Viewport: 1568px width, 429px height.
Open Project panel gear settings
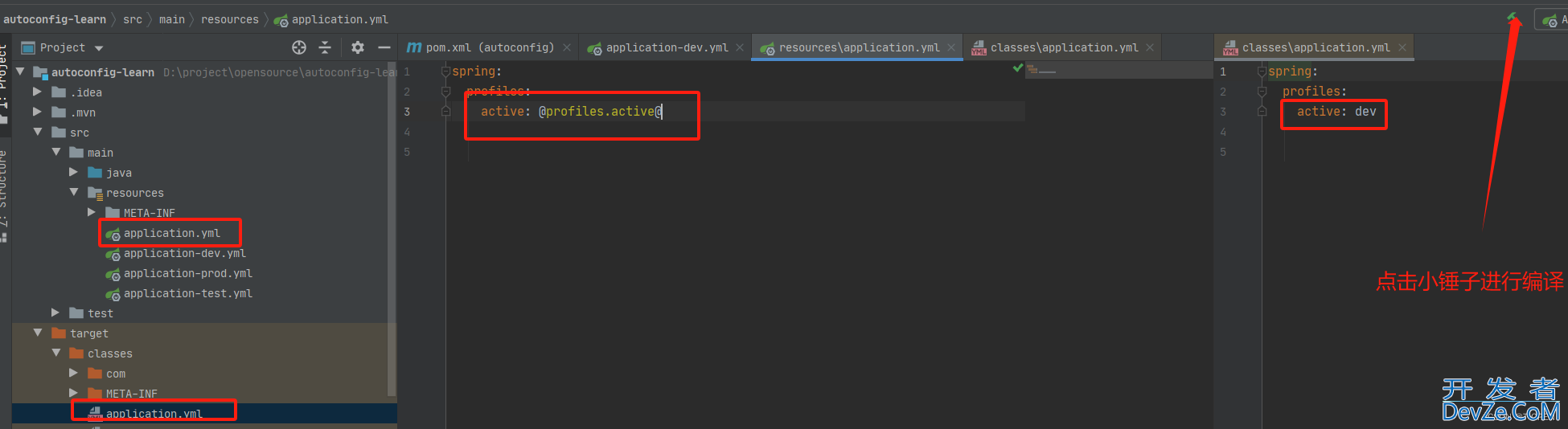[358, 47]
